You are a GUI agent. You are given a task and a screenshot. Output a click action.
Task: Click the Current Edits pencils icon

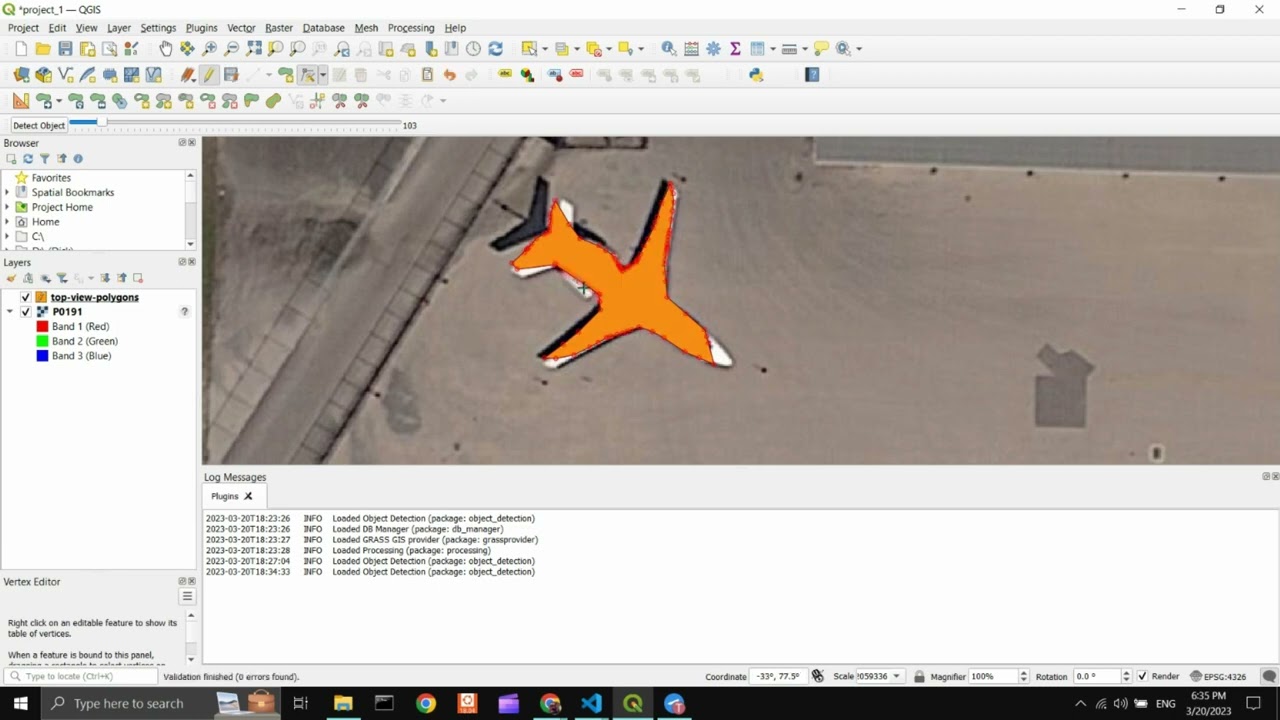point(187,75)
